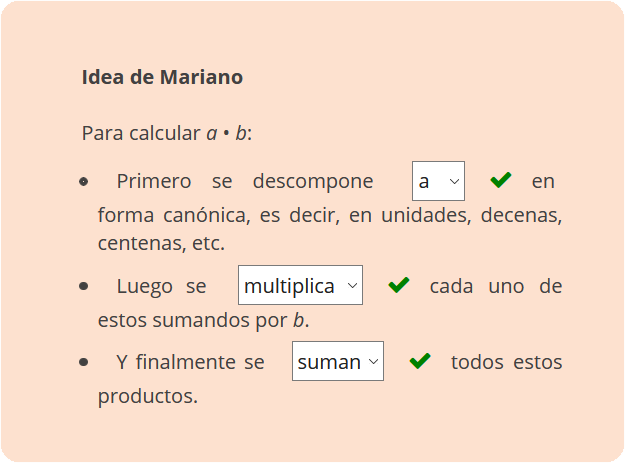Click the word "Primero" in the first bullet
Viewport: 625px width, 463px height.
(x=154, y=182)
